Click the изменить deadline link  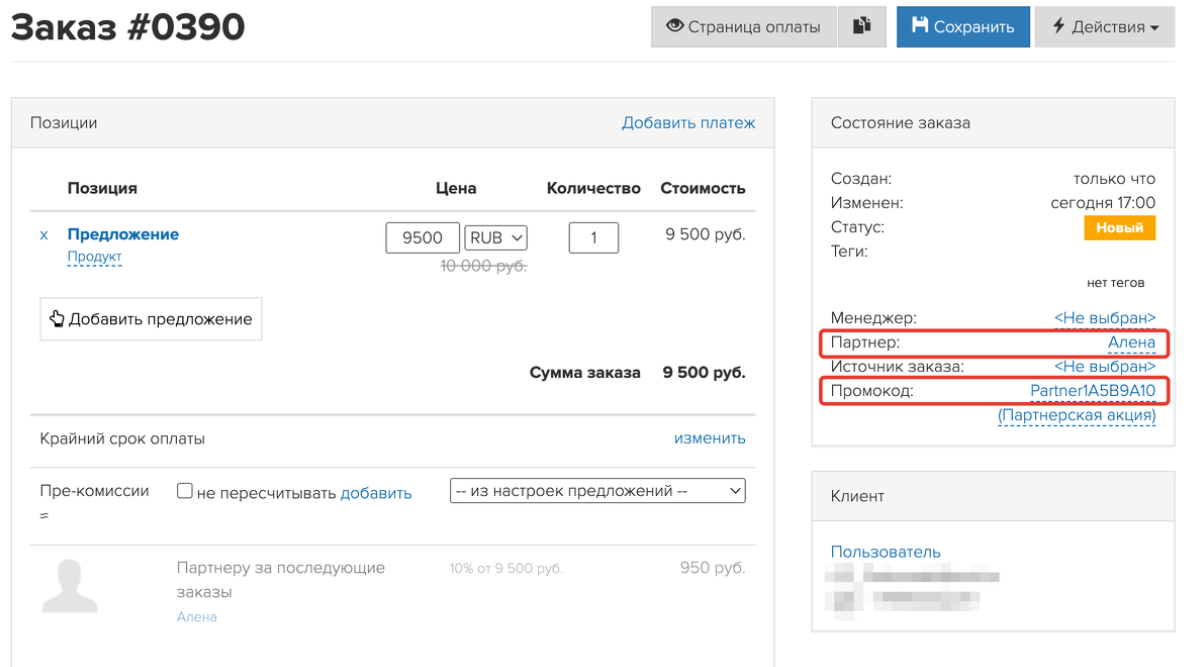(x=709, y=438)
